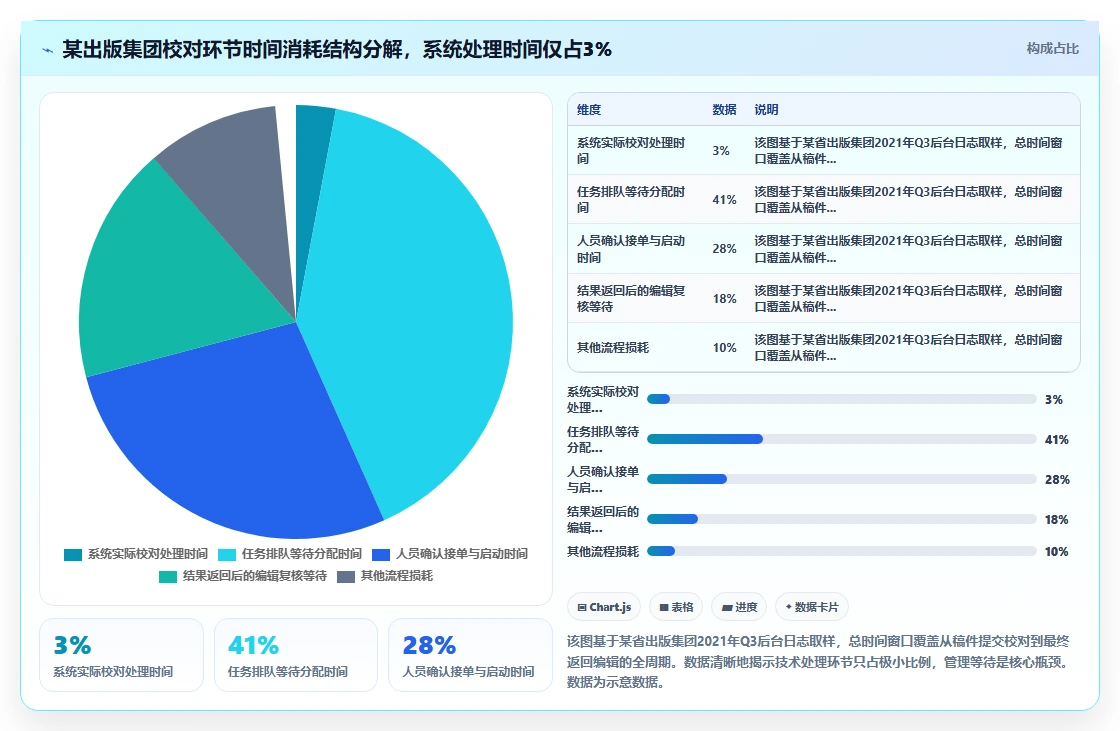Click the chart title 某出版集团校对环节时间消耗结构分解

point(337,49)
